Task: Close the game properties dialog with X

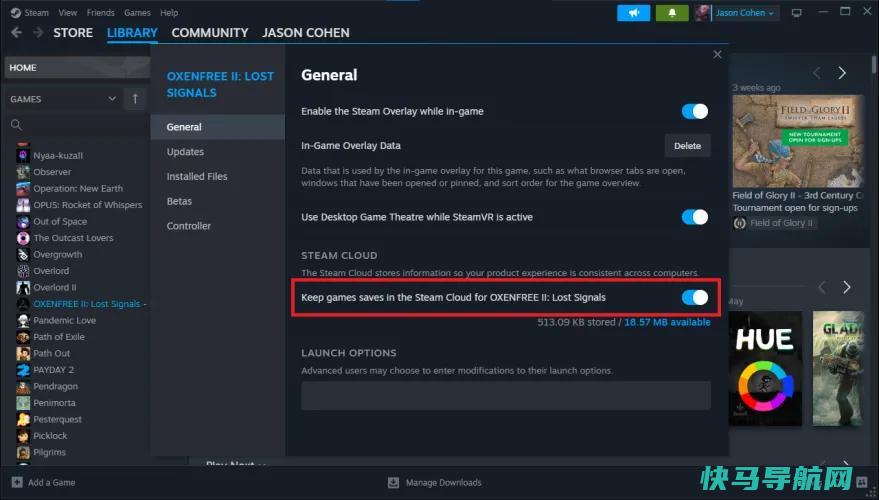Action: tap(717, 54)
